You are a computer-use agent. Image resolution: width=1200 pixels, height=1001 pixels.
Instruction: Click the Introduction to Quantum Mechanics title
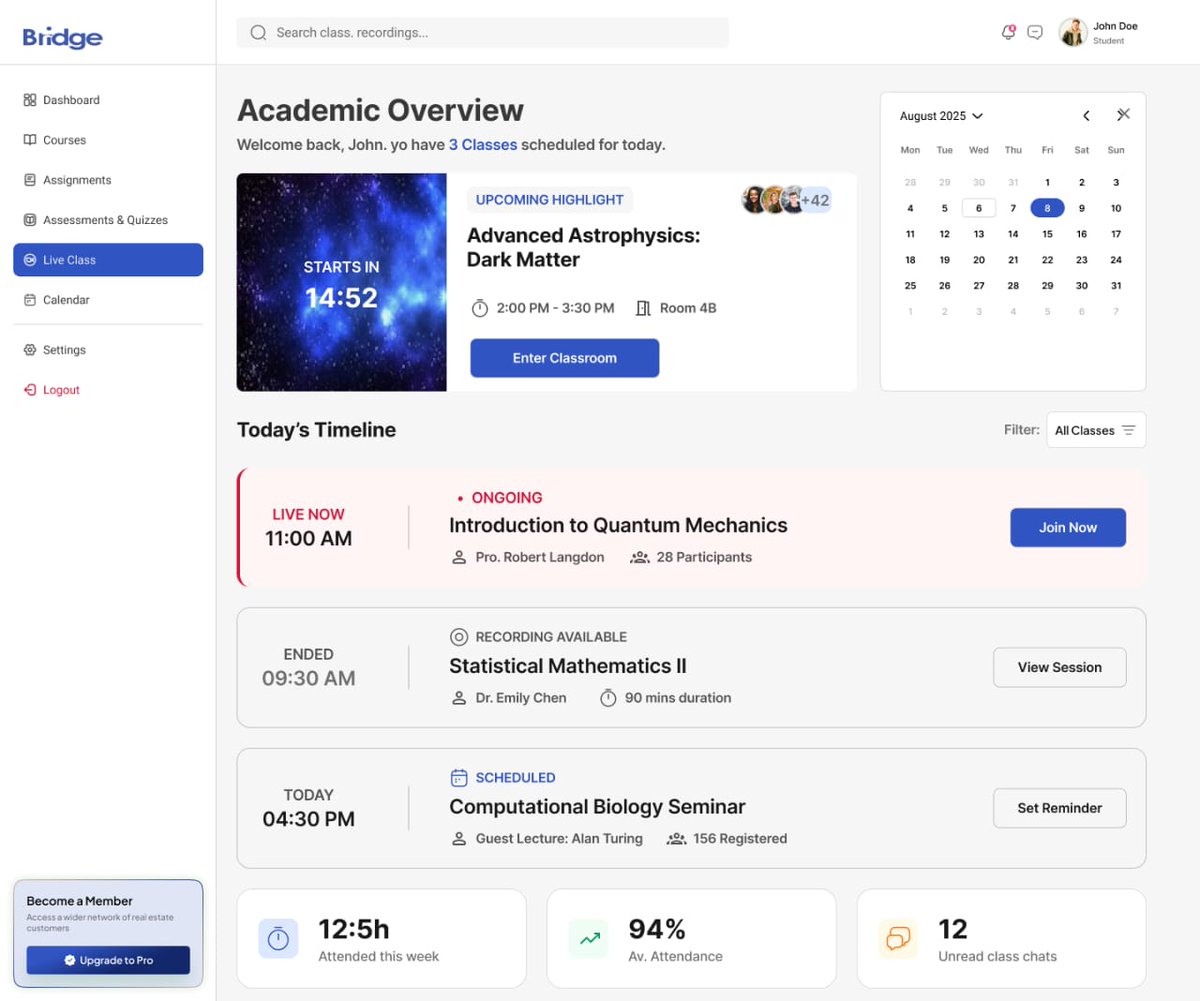pyautogui.click(x=618, y=525)
